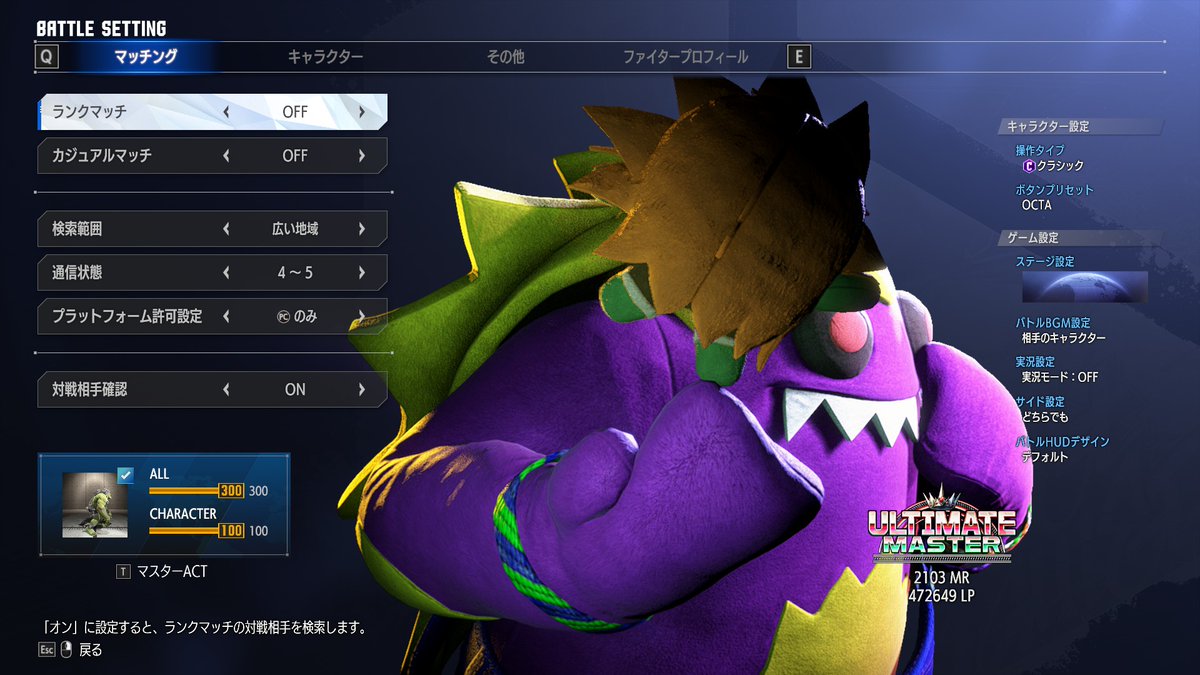The height and width of the screenshot is (675, 1200).
Task: Click the BATTLE SETTING title
Action: click(101, 29)
